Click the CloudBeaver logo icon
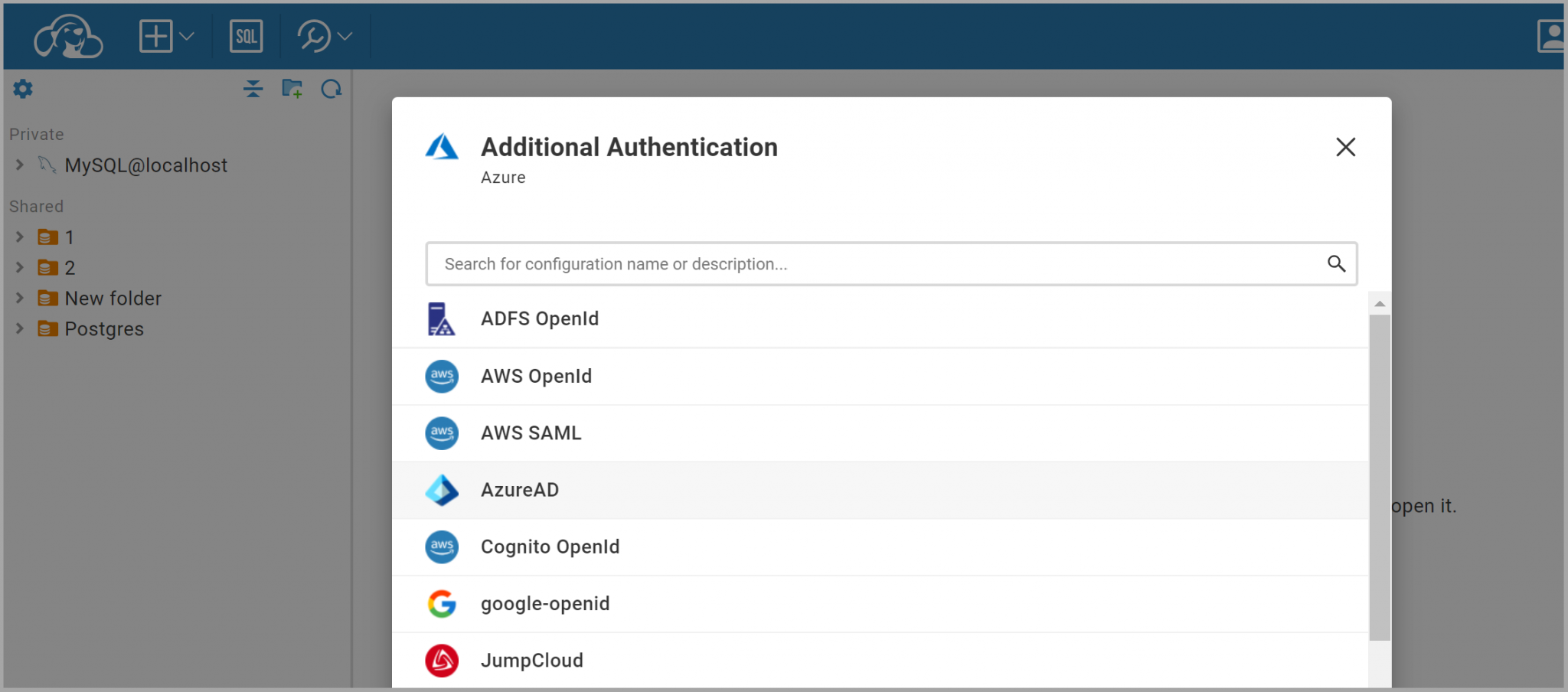This screenshot has width=1568, height=692. tap(68, 35)
